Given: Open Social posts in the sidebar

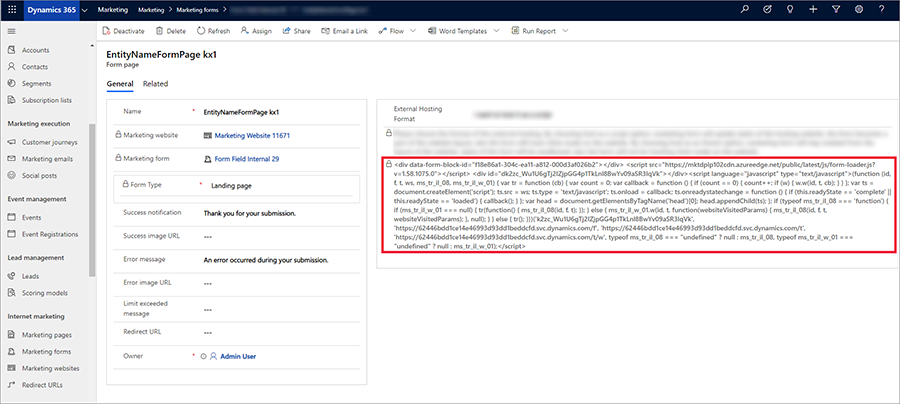Looking at the screenshot, I should pyautogui.click(x=39, y=175).
